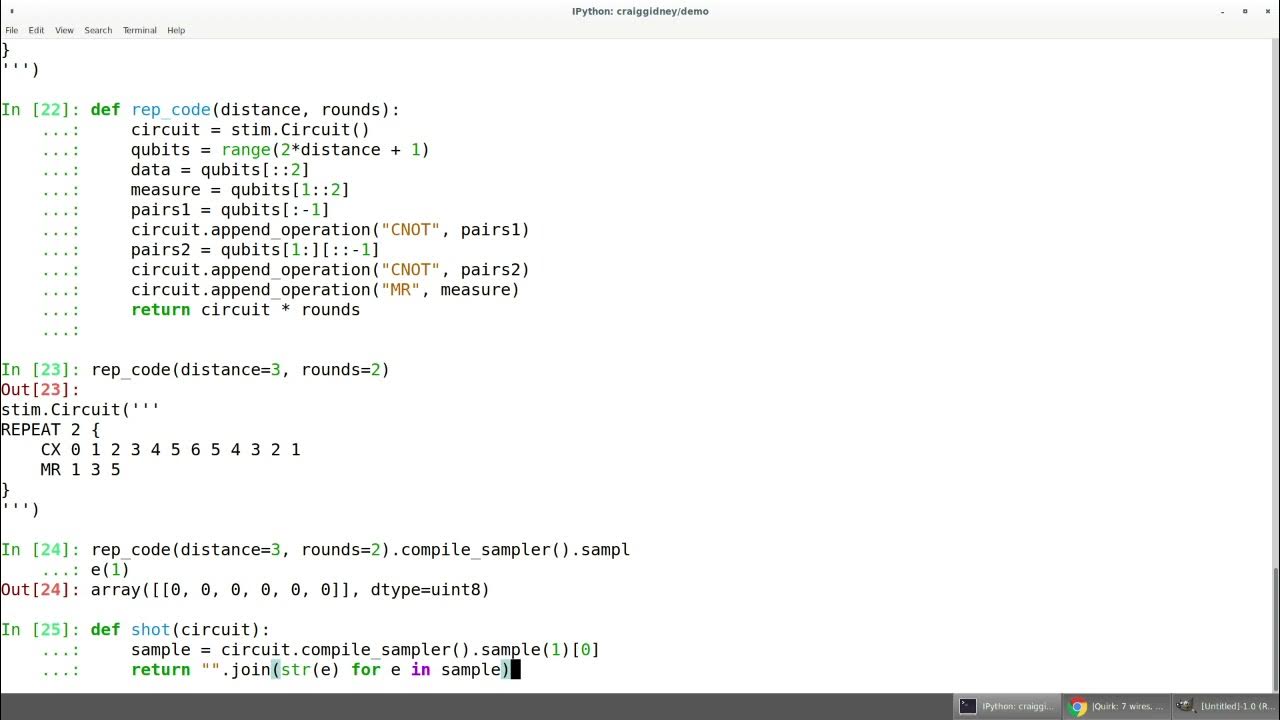
Task: Click the window menu icon in title bar
Action: [x=12, y=11]
